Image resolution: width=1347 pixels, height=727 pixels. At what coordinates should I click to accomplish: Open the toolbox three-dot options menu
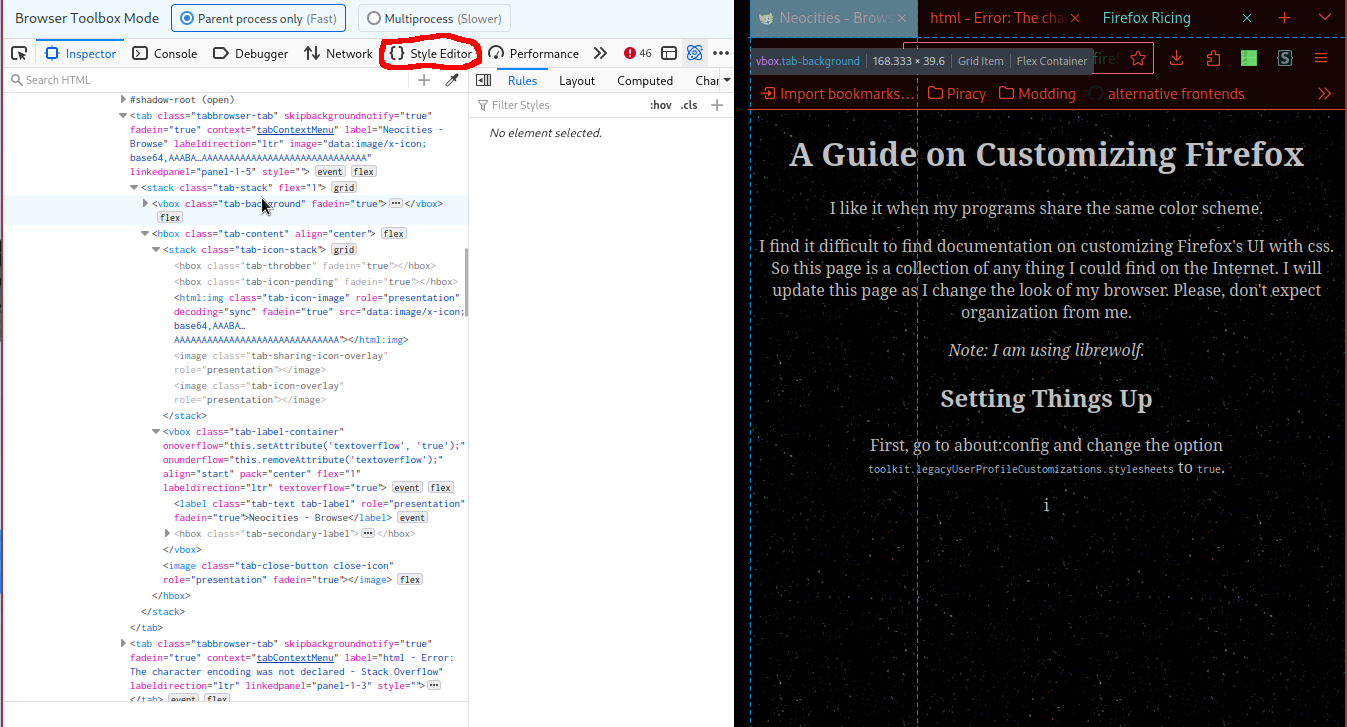pos(721,53)
